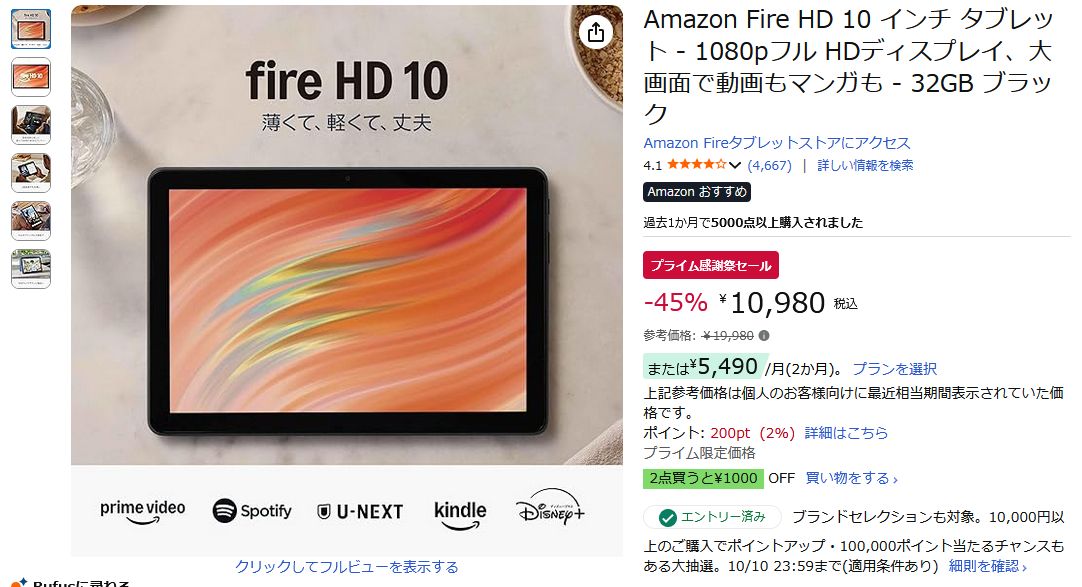Click 詳しい情報を検索 link
Screen dimensions: 1082x587
coord(865,166)
